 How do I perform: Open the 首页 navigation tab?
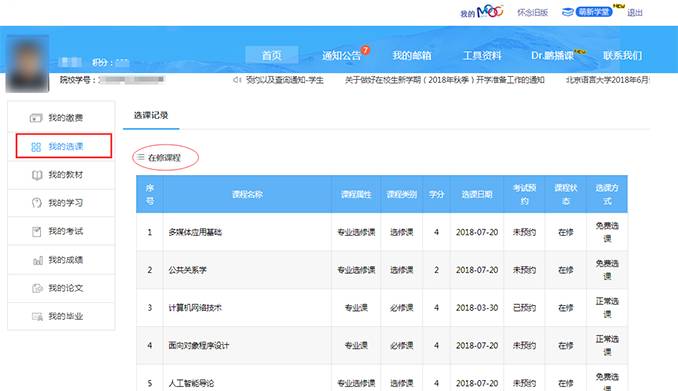[272, 55]
